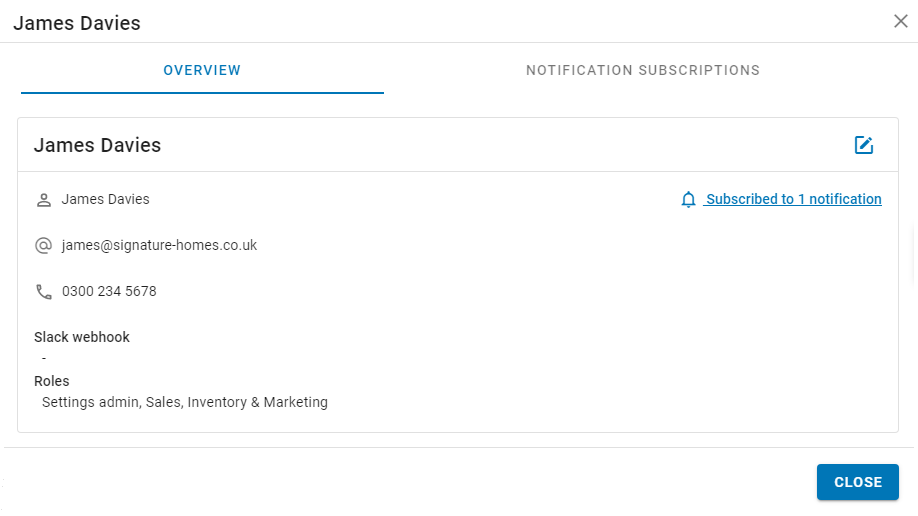Open the Subscribed to 1 notification link
Screen dimensions: 918x516
(x=793, y=199)
